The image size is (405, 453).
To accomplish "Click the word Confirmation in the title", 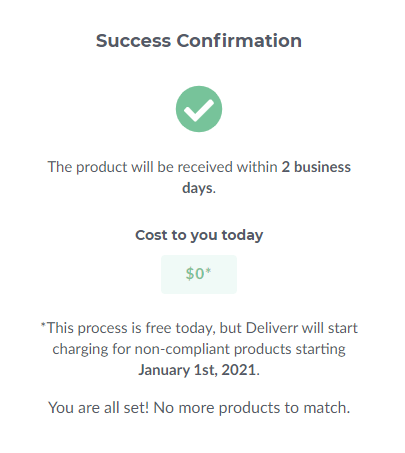I will 239,41.
